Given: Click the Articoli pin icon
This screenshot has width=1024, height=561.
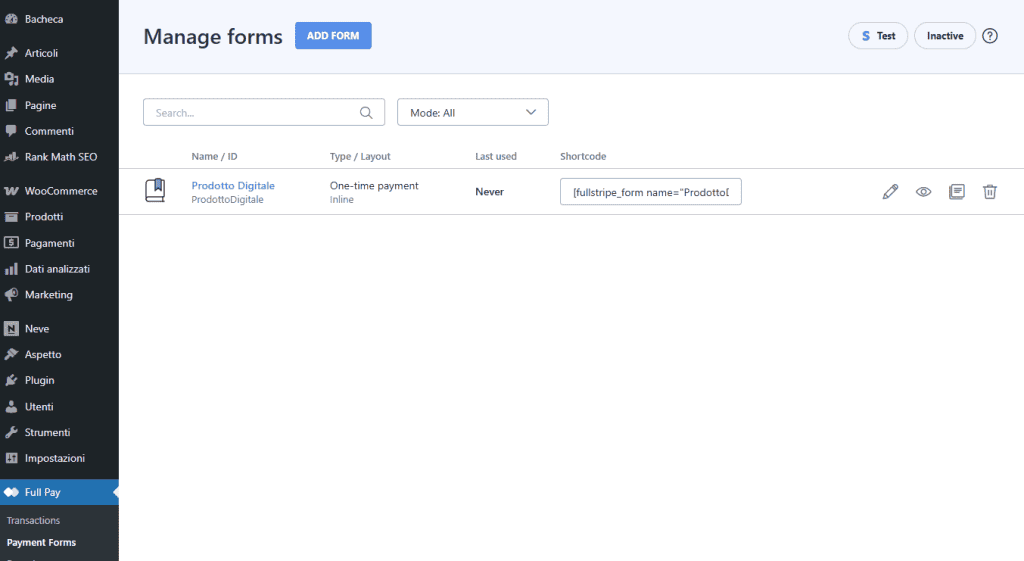Looking at the screenshot, I should click(x=11, y=53).
